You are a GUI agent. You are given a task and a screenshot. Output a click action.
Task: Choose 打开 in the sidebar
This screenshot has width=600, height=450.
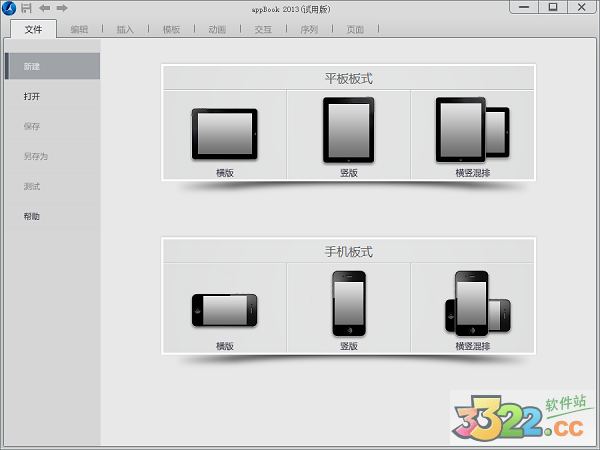pyautogui.click(x=53, y=96)
